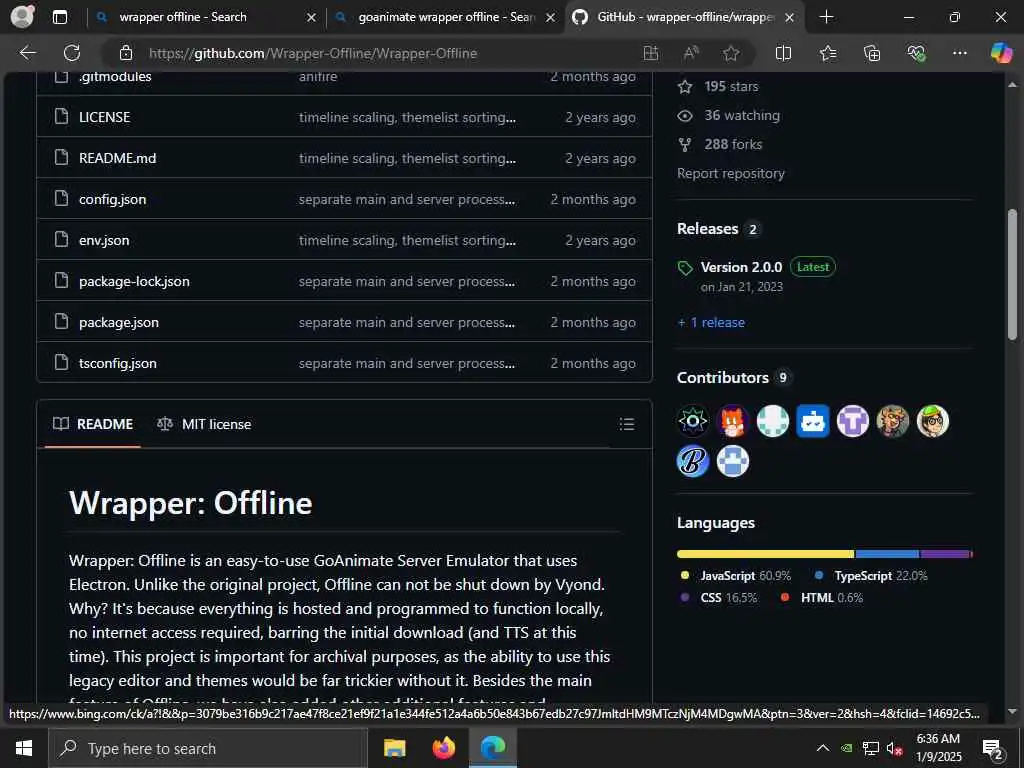1024x768 pixels.
Task: Close the 'wrapper offline - Search' tab
Action: 312,17
